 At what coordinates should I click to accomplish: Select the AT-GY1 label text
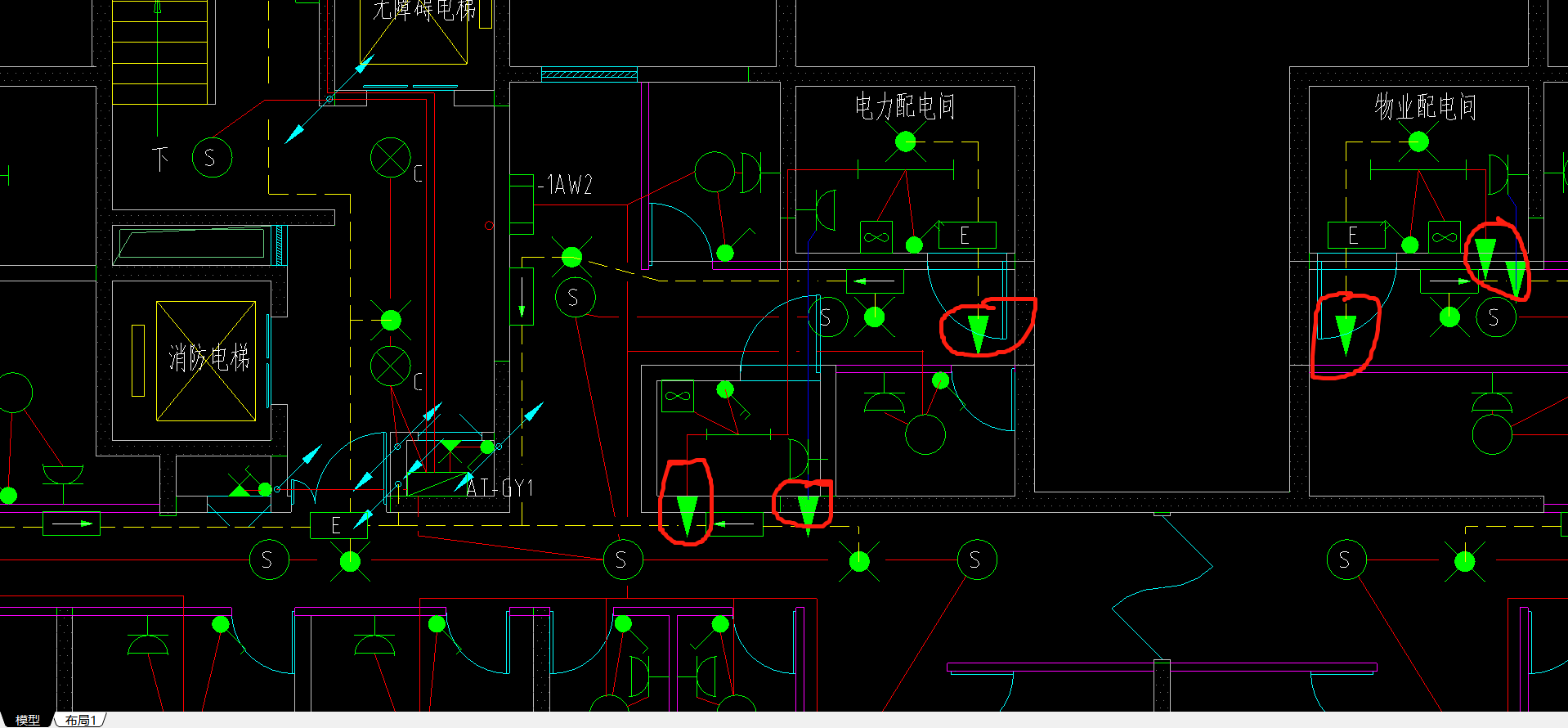pyautogui.click(x=500, y=488)
